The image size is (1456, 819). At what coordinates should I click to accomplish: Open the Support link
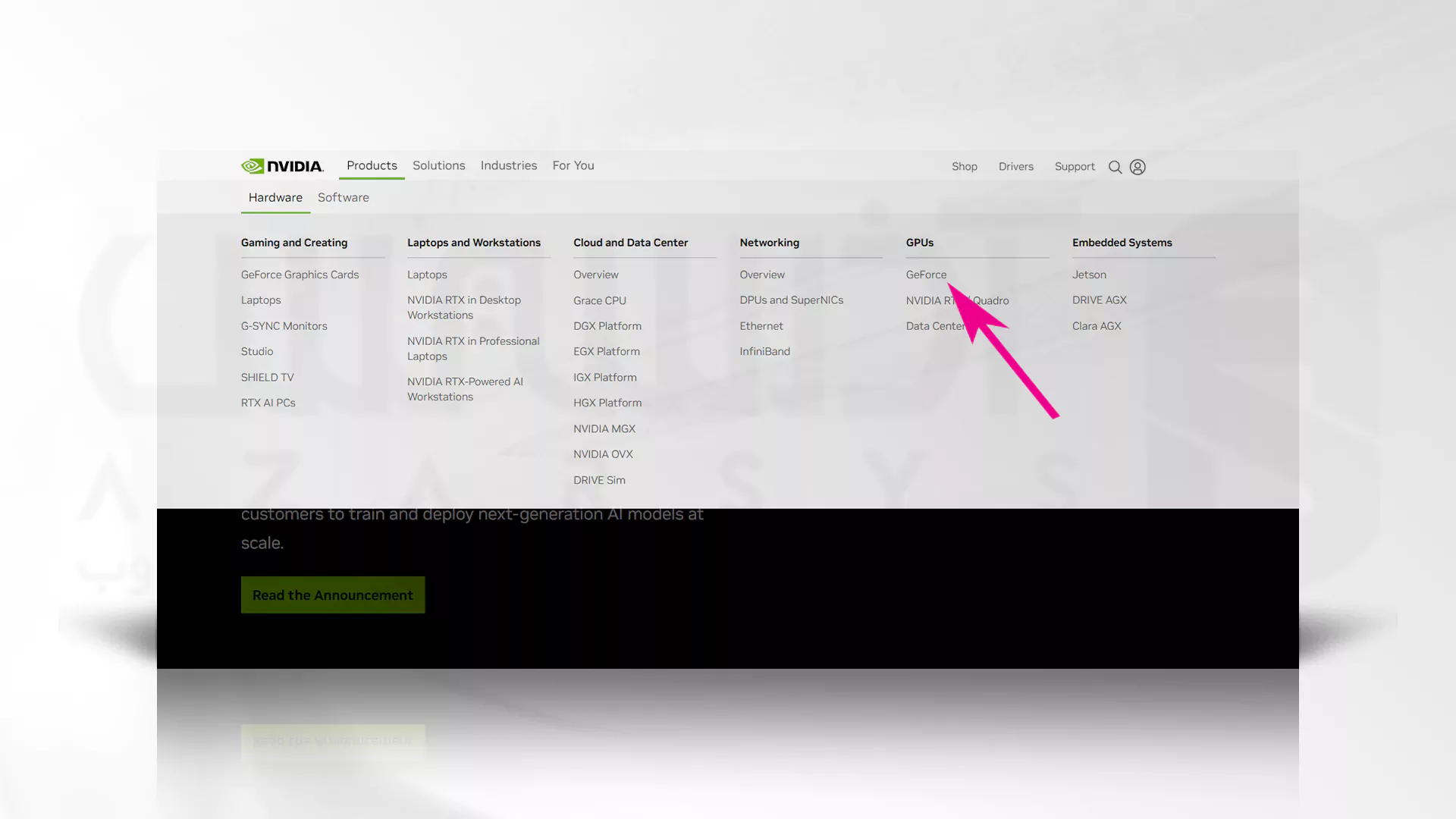click(x=1075, y=166)
